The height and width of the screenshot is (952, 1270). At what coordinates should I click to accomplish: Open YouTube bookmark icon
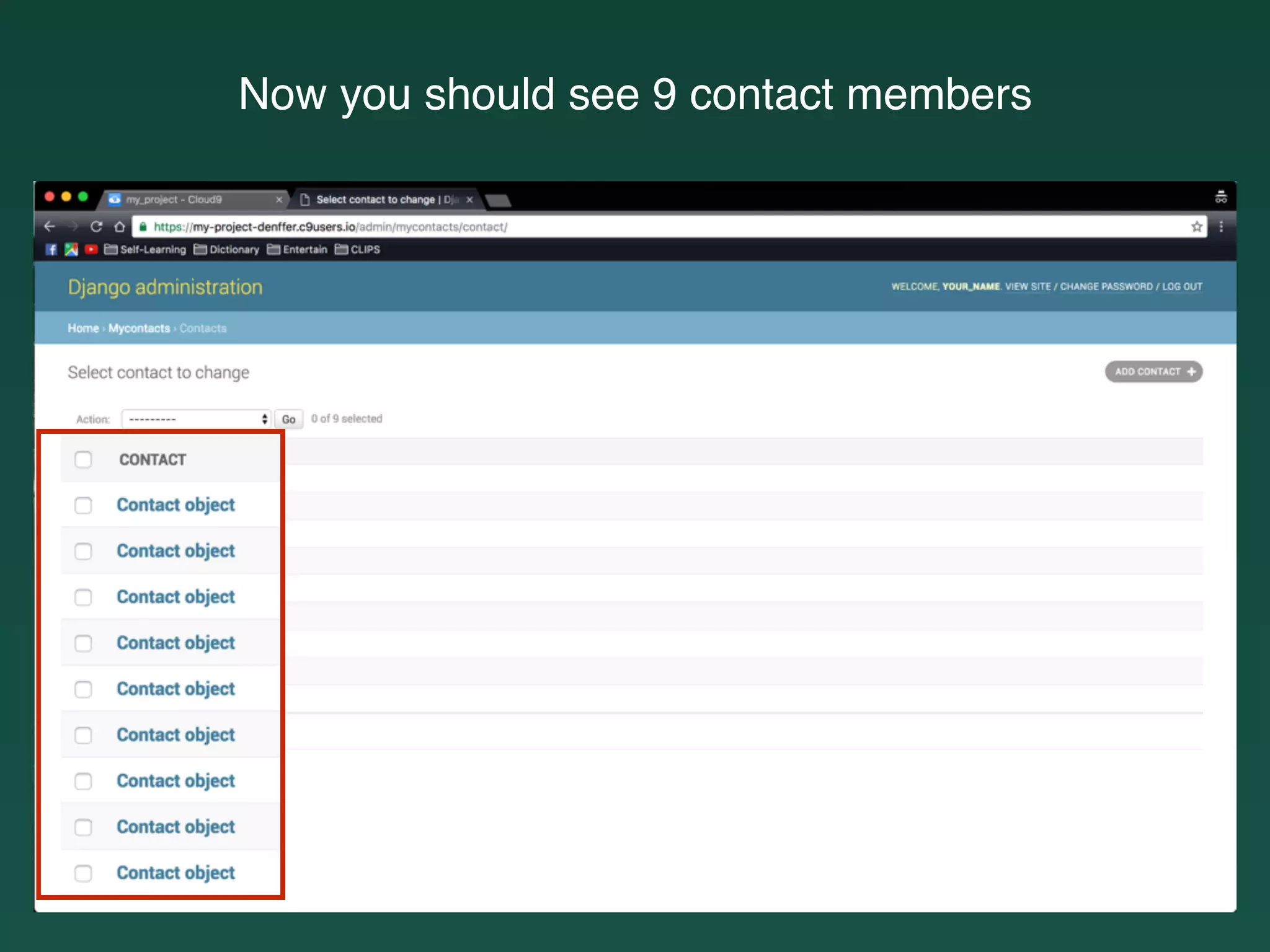coord(91,249)
